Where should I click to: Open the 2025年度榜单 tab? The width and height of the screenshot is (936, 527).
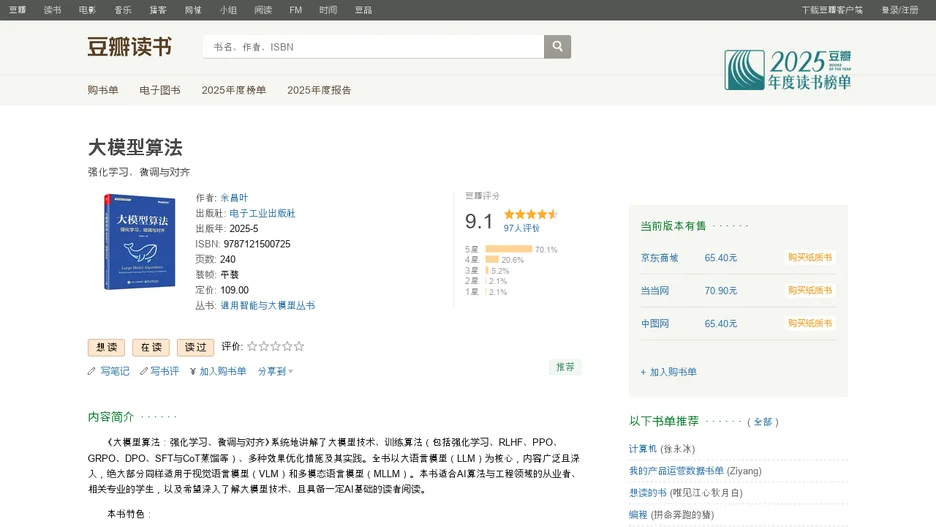coord(233,90)
